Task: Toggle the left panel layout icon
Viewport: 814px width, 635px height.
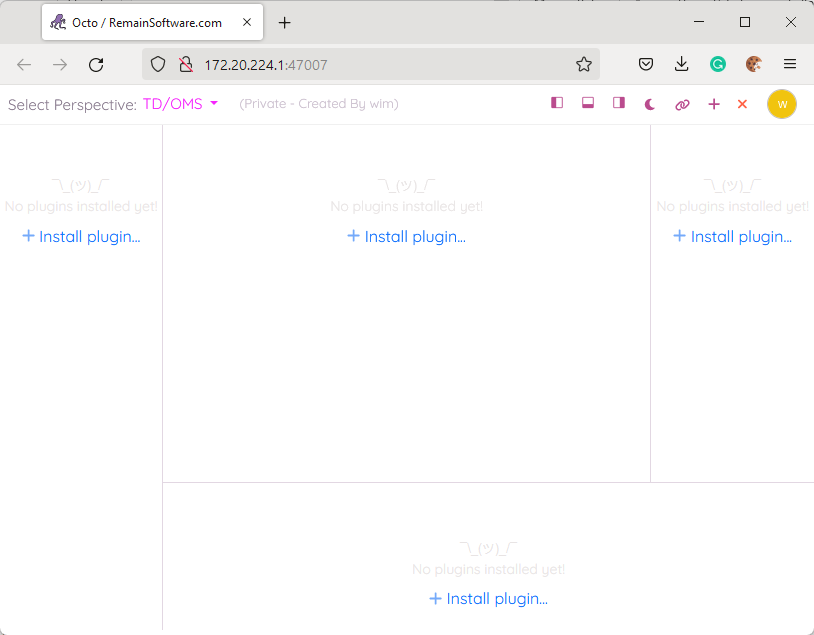Action: coord(557,103)
